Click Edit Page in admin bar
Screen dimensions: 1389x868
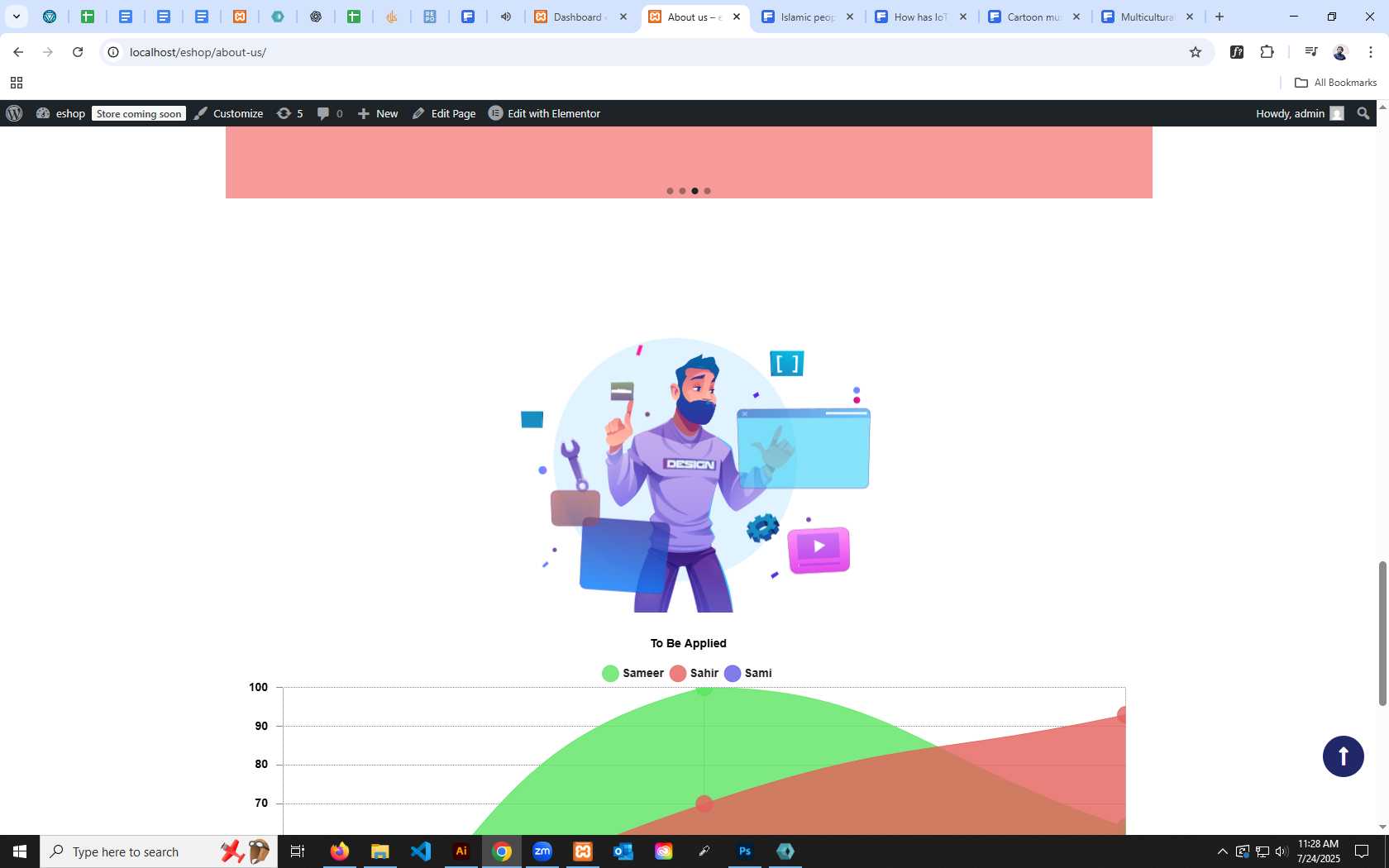[444, 113]
